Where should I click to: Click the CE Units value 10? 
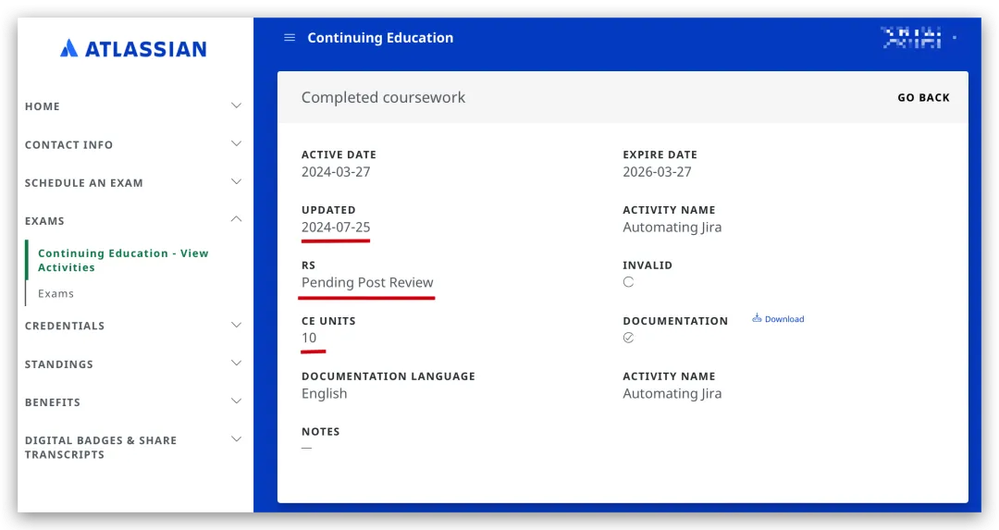tap(309, 338)
